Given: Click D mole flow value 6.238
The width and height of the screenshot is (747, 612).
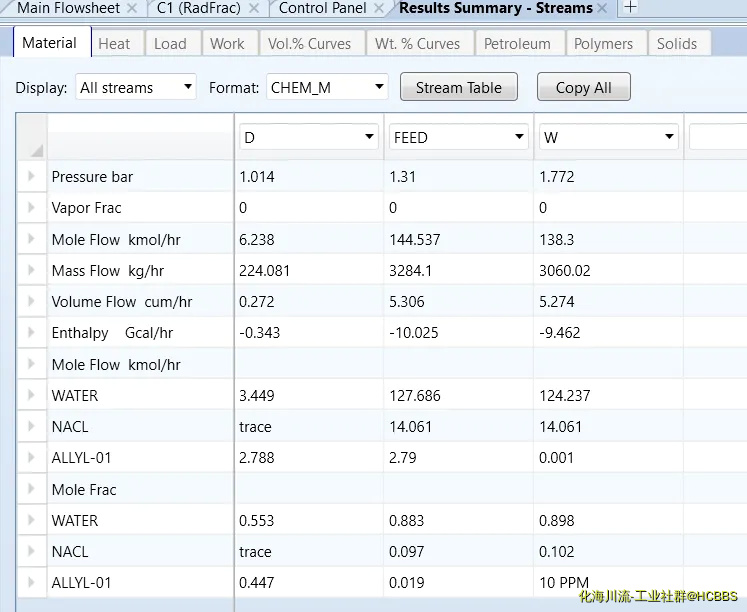Looking at the screenshot, I should click(257, 239).
